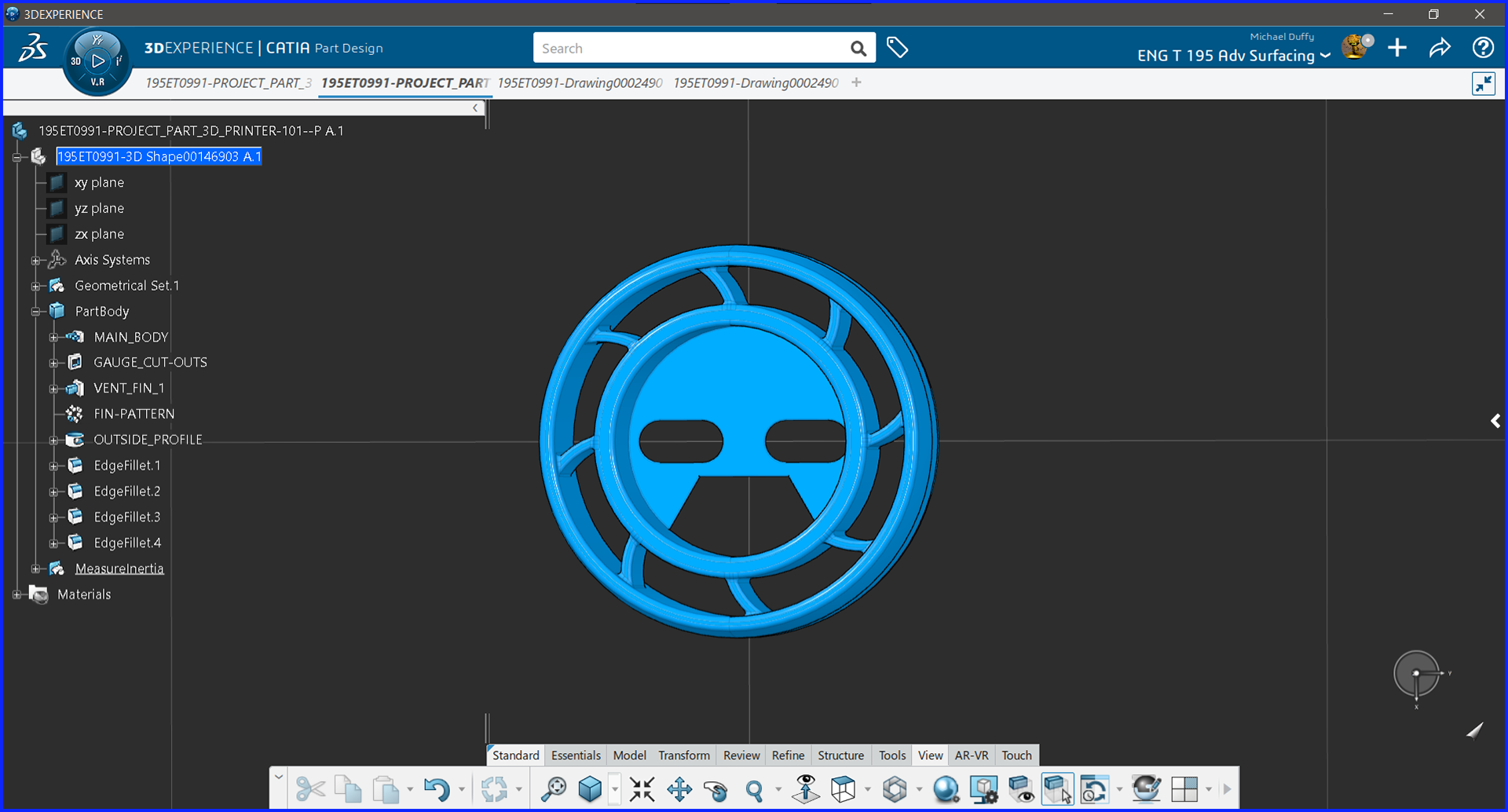Image resolution: width=1508 pixels, height=812 pixels.
Task: Select the Zoom magnifier tool
Action: pyautogui.click(x=755, y=788)
